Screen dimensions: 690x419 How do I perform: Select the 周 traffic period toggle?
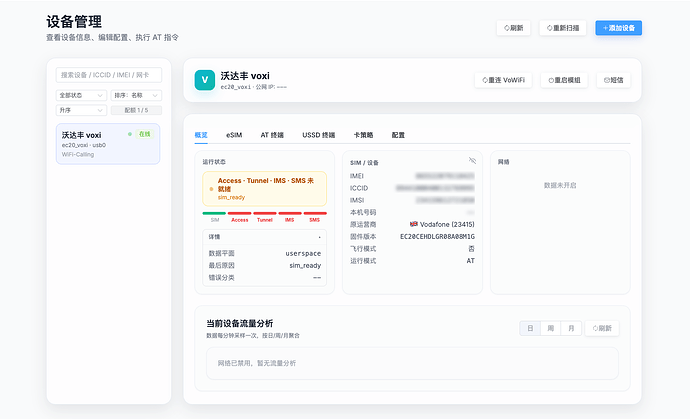(551, 328)
